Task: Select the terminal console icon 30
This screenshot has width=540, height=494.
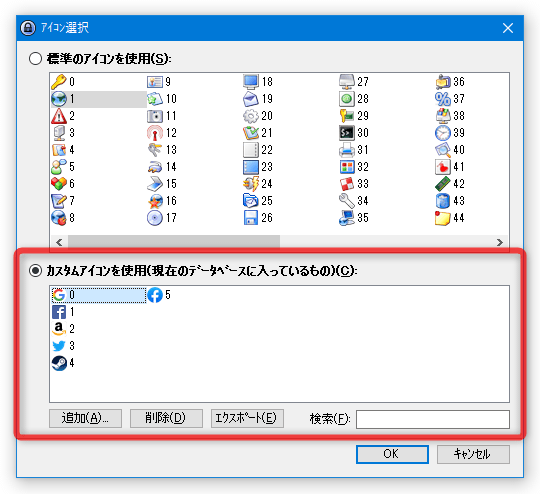Action: [x=346, y=133]
